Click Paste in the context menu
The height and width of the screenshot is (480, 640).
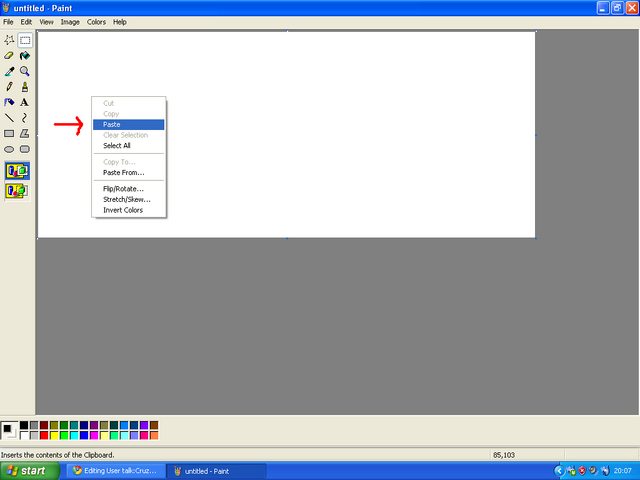(129, 124)
